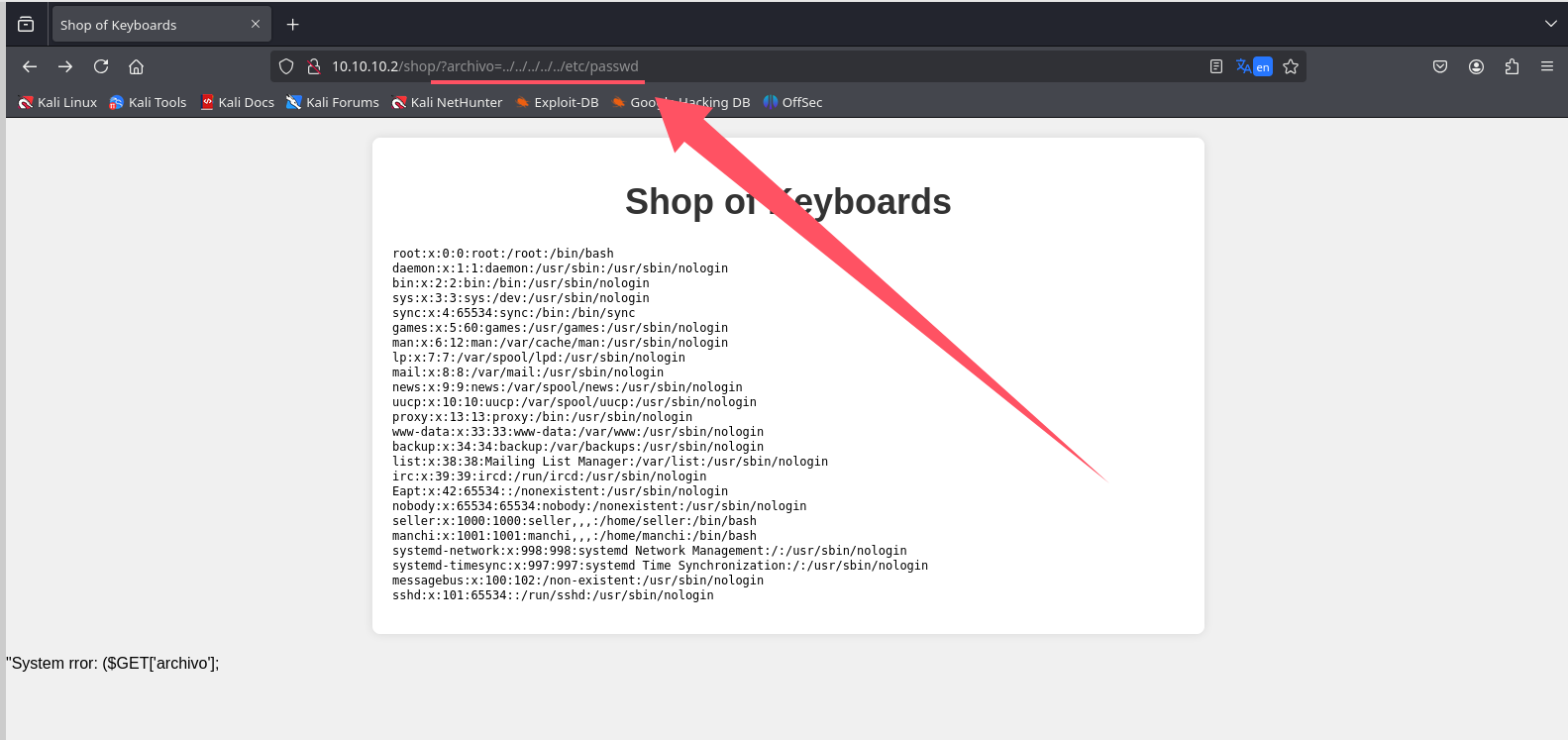Open the application hamburger menu
Viewport: 1568px width, 740px height.
1547,66
